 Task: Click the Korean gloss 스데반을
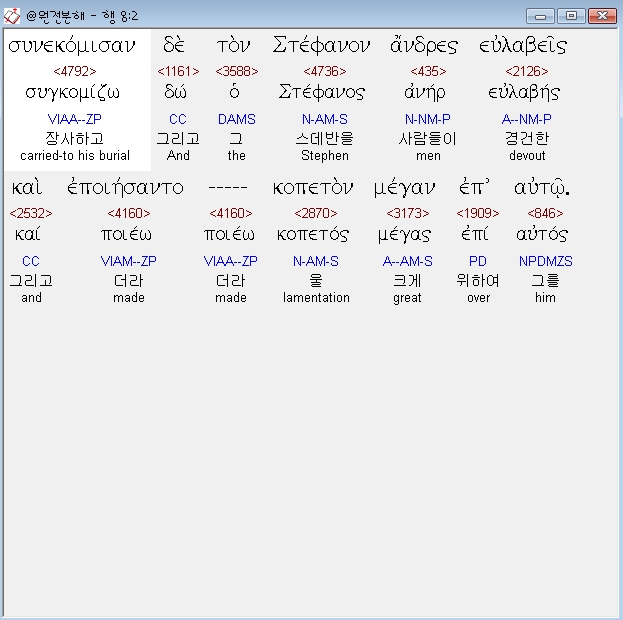(x=325, y=138)
